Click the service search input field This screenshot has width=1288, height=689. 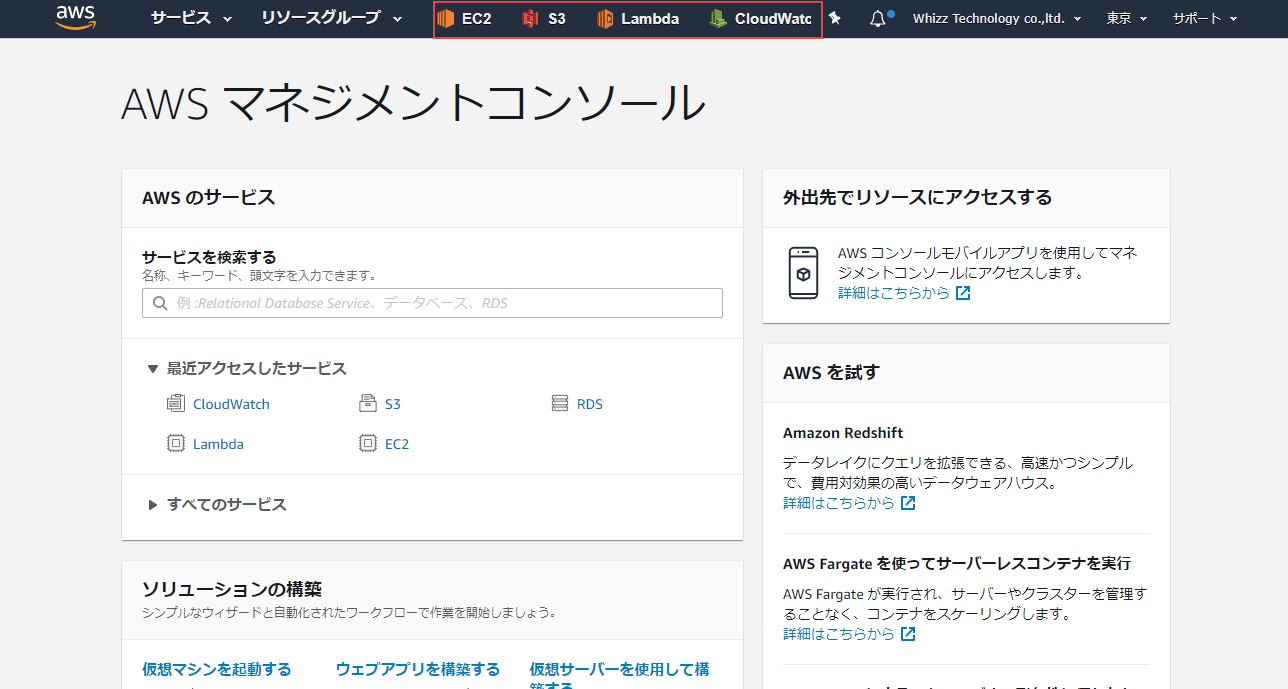point(430,303)
